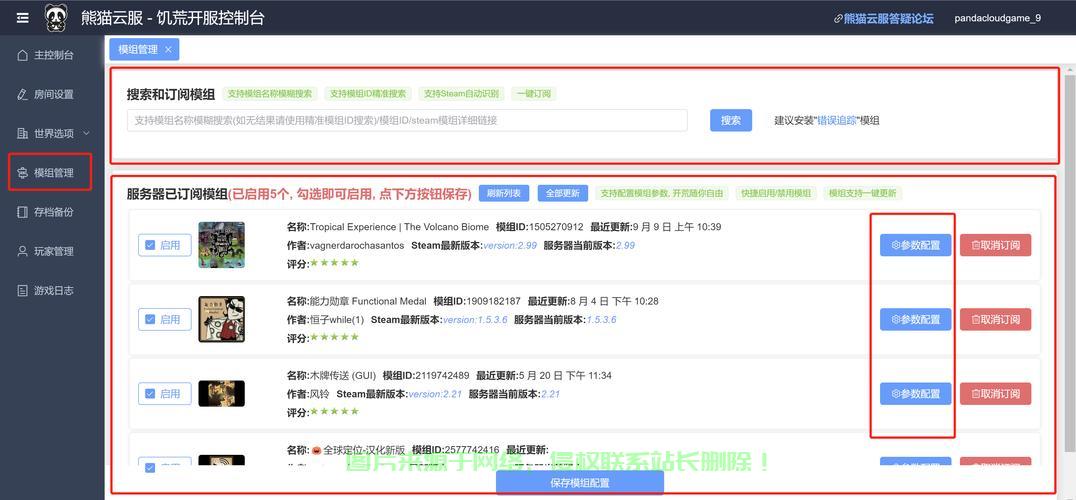
Task: Click the 支持配置模组参数 tag
Action: [x=662, y=193]
